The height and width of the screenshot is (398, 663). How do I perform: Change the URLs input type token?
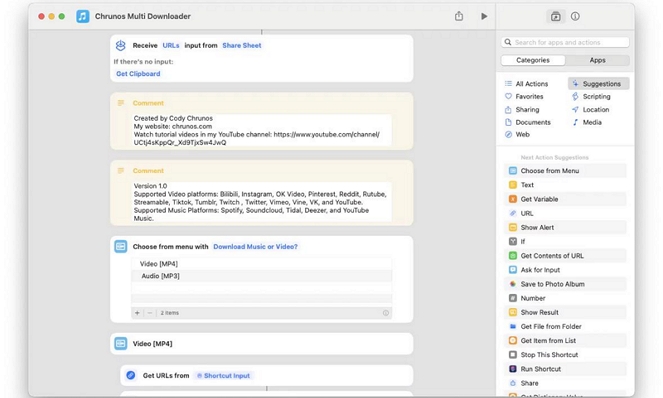click(171, 45)
